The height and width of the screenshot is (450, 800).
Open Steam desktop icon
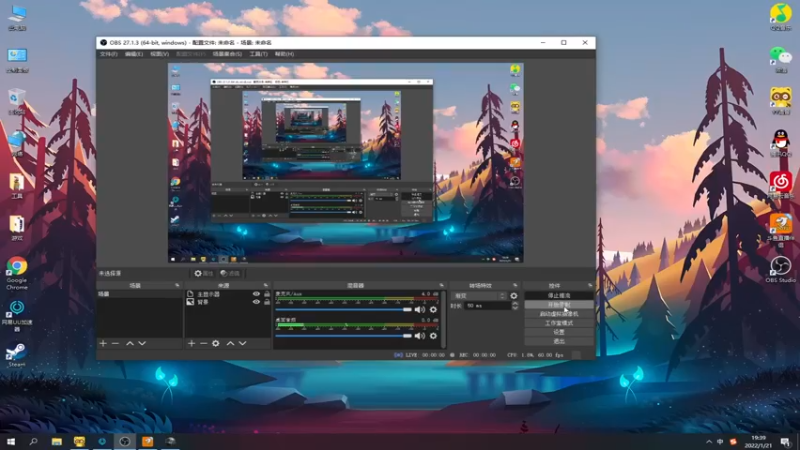point(16,355)
